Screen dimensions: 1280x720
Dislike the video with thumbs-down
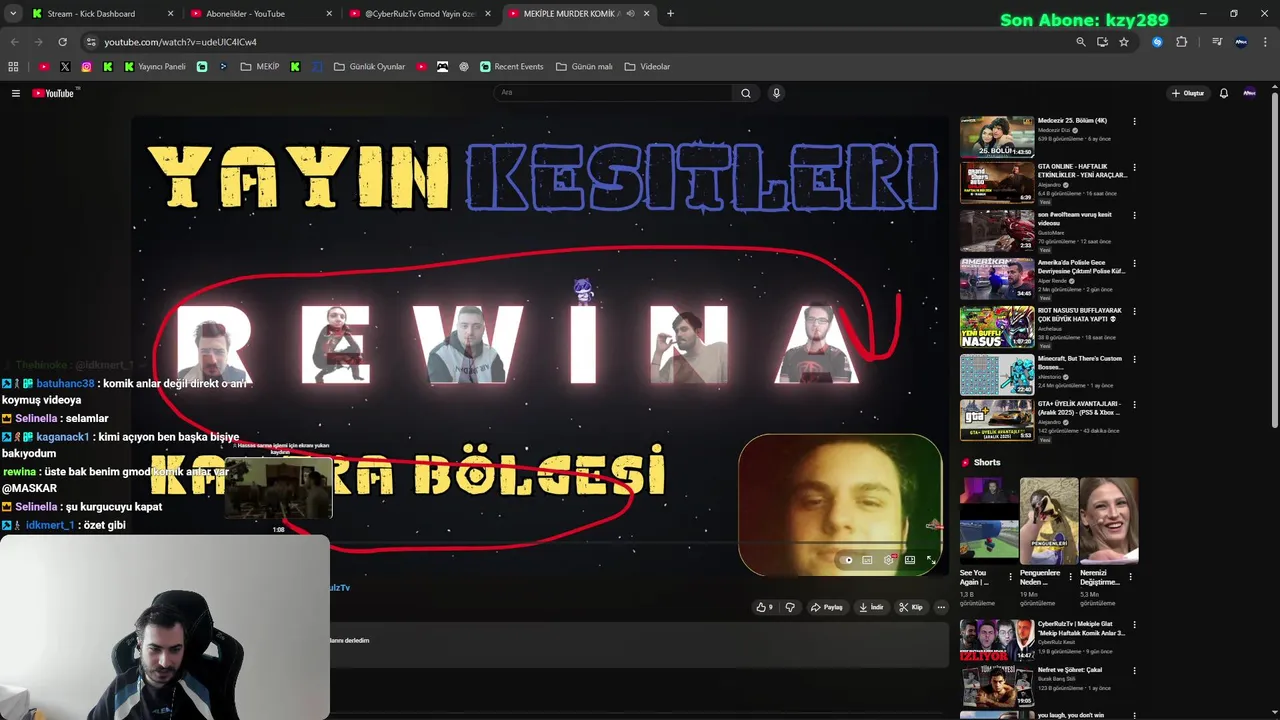tap(790, 607)
